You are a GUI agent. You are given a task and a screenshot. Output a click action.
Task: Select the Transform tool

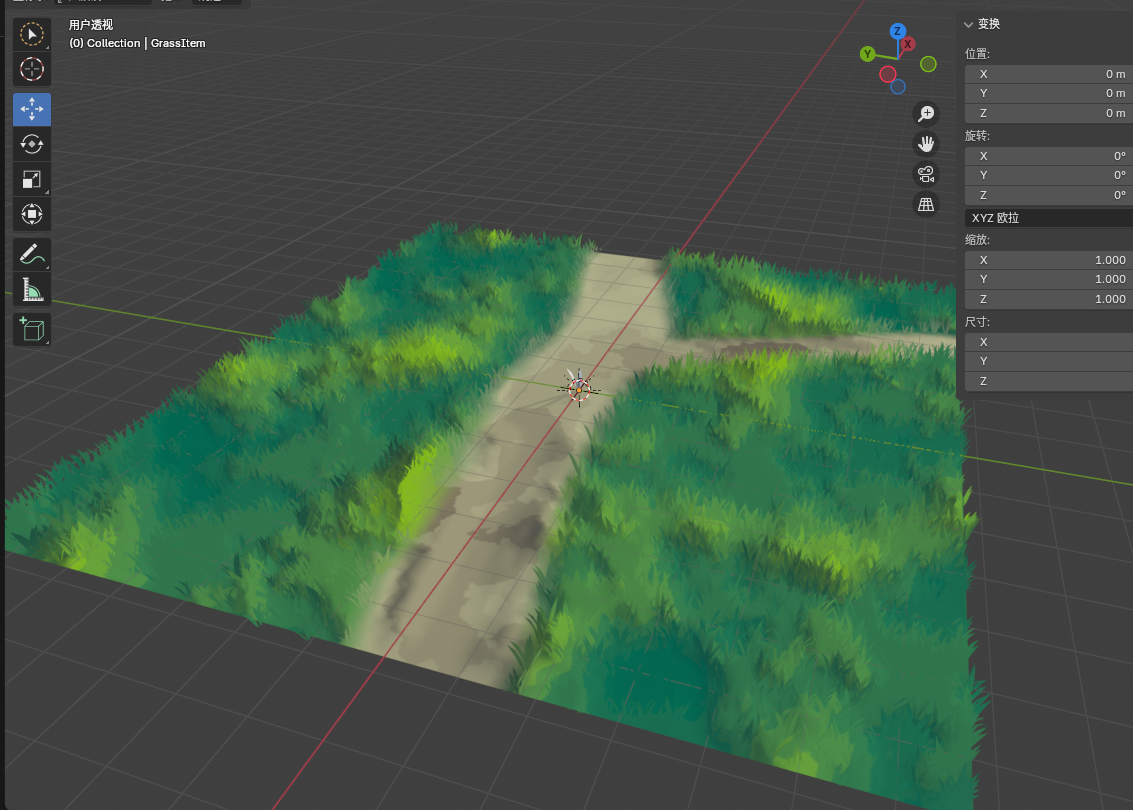(x=32, y=214)
